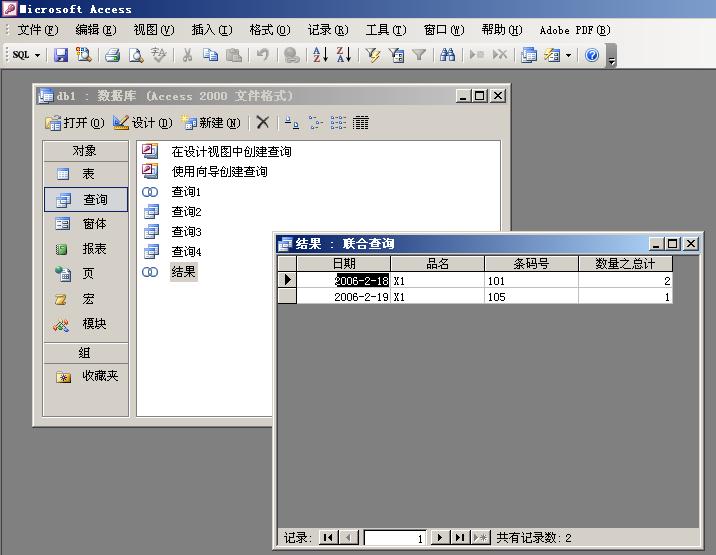Switch db1 to large icons view
The width and height of the screenshot is (716, 555).
point(292,122)
